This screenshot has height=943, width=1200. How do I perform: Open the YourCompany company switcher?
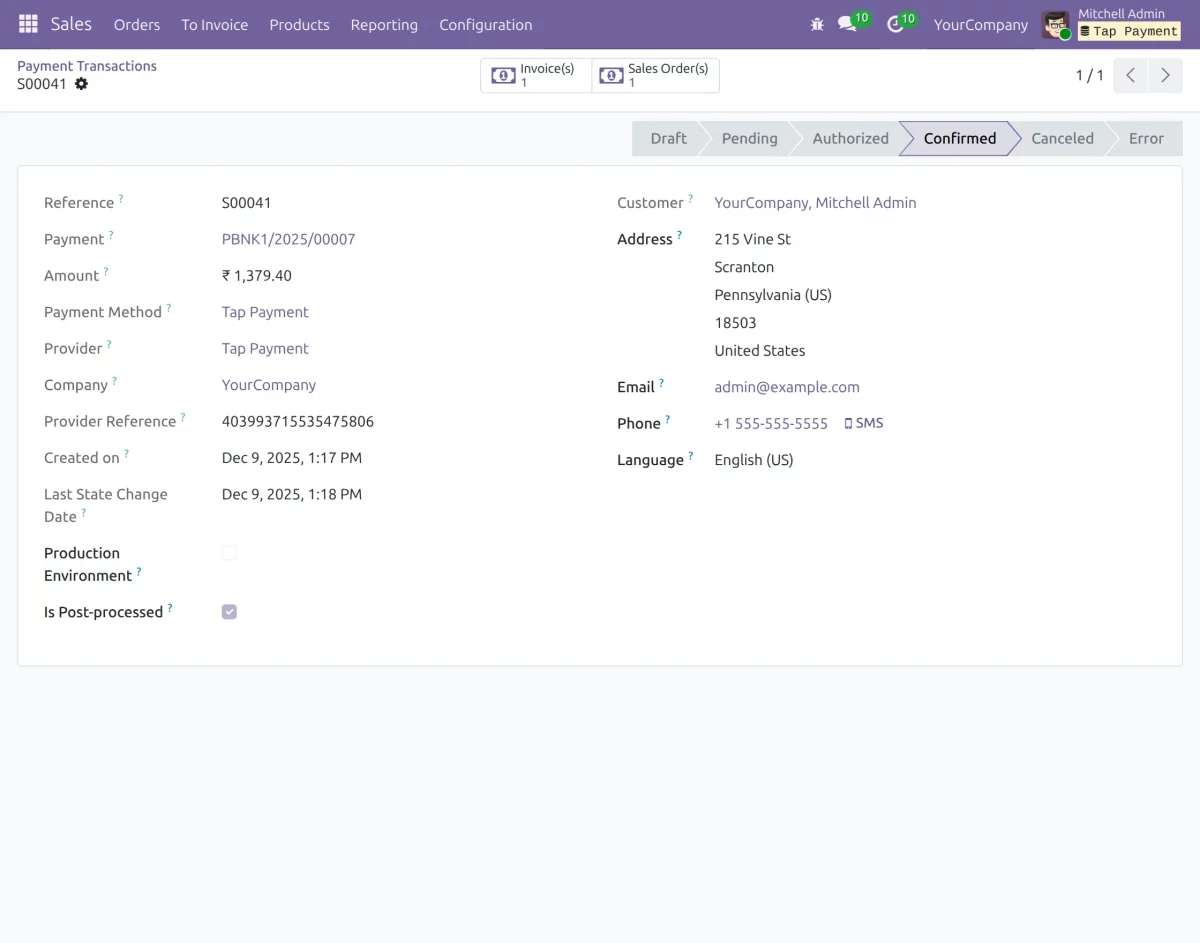[x=980, y=24]
